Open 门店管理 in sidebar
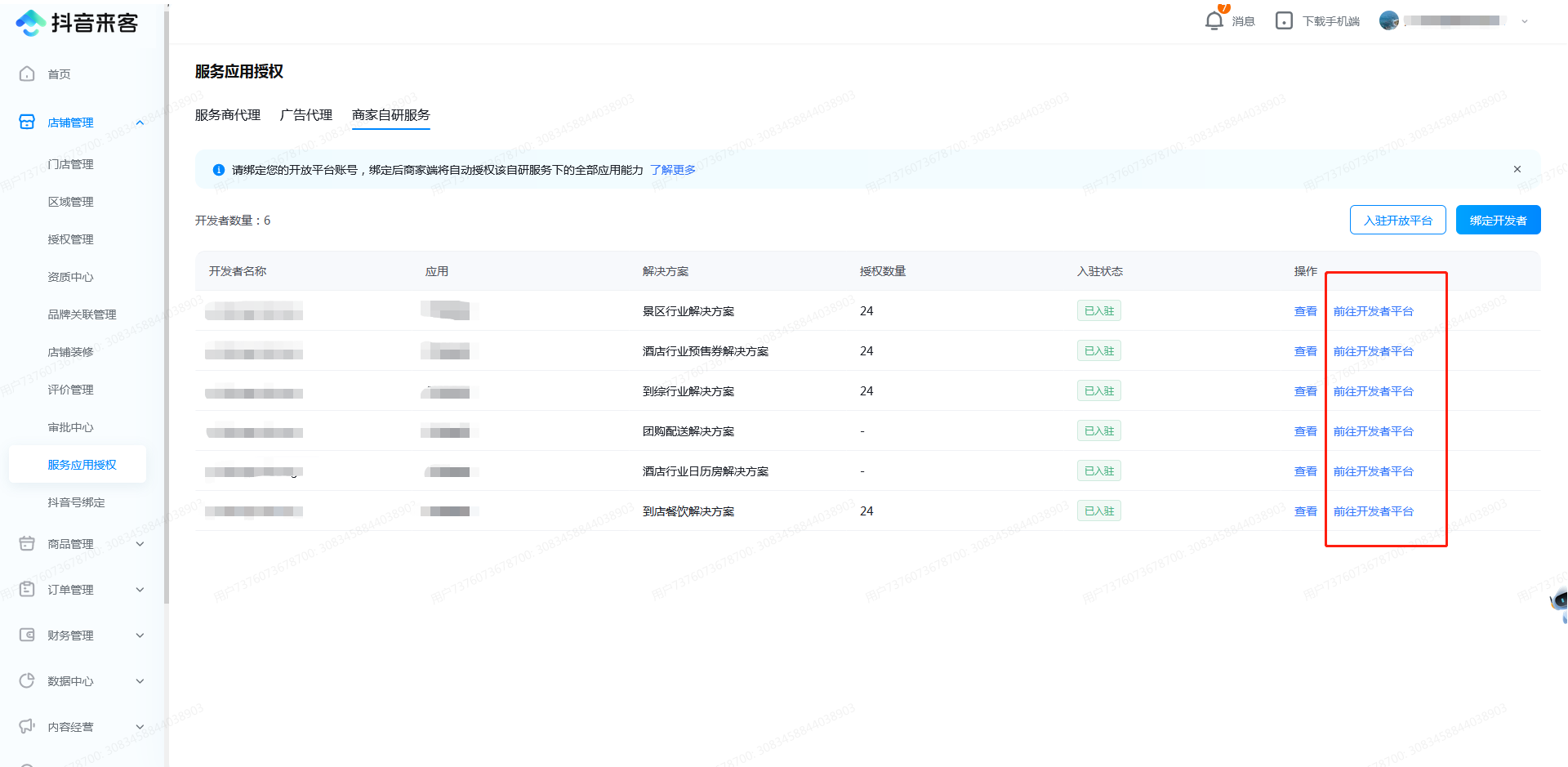The width and height of the screenshot is (1568, 767). point(70,164)
